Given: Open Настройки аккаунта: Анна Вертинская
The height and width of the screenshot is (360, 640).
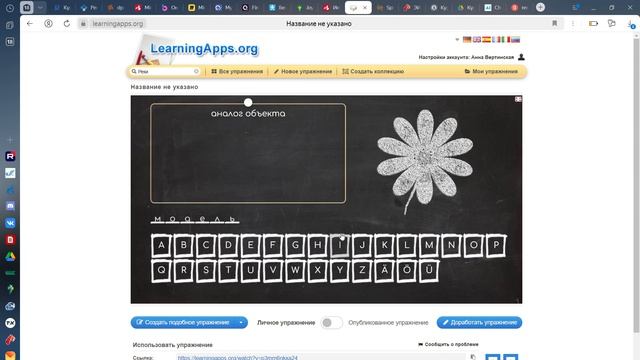Looking at the screenshot, I should point(466,57).
